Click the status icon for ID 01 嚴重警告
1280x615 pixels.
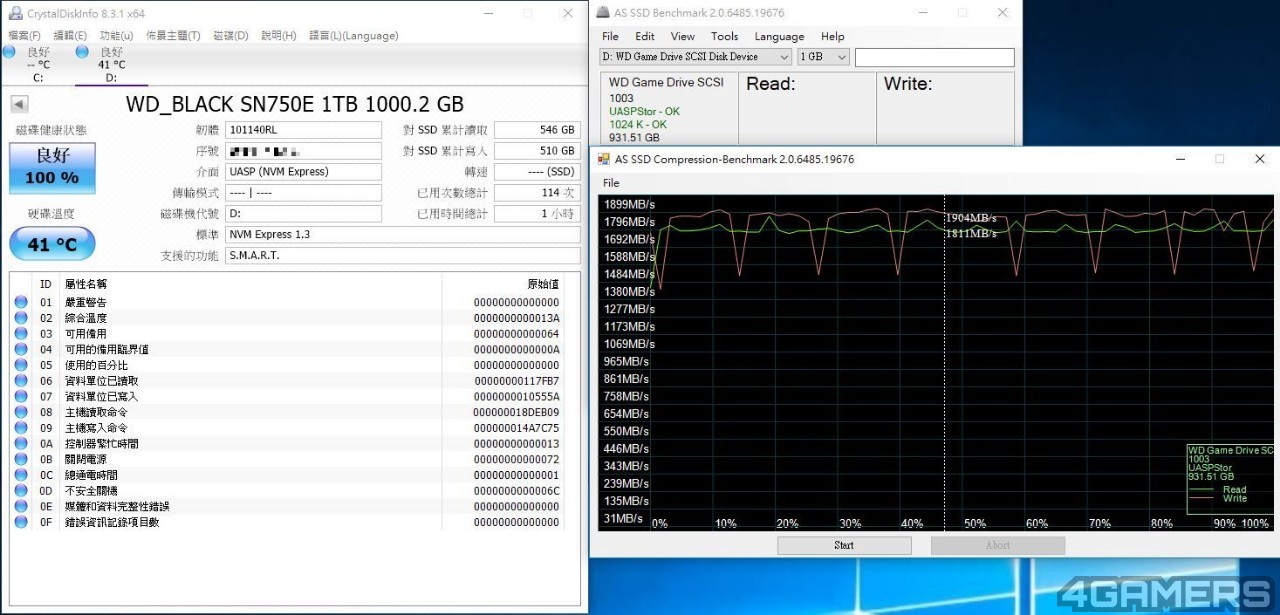pyautogui.click(x=21, y=302)
